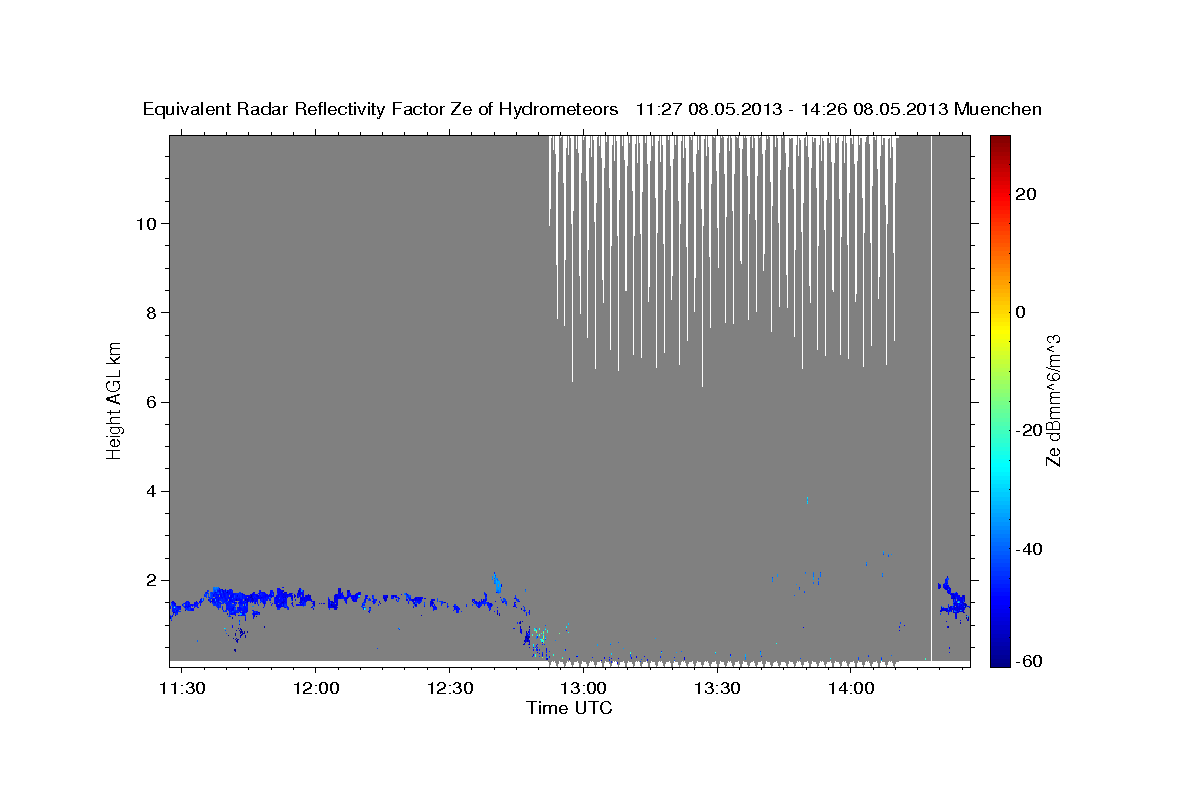Click the time tick label '14:00'
Screen dimensions: 1200x800
850,688
